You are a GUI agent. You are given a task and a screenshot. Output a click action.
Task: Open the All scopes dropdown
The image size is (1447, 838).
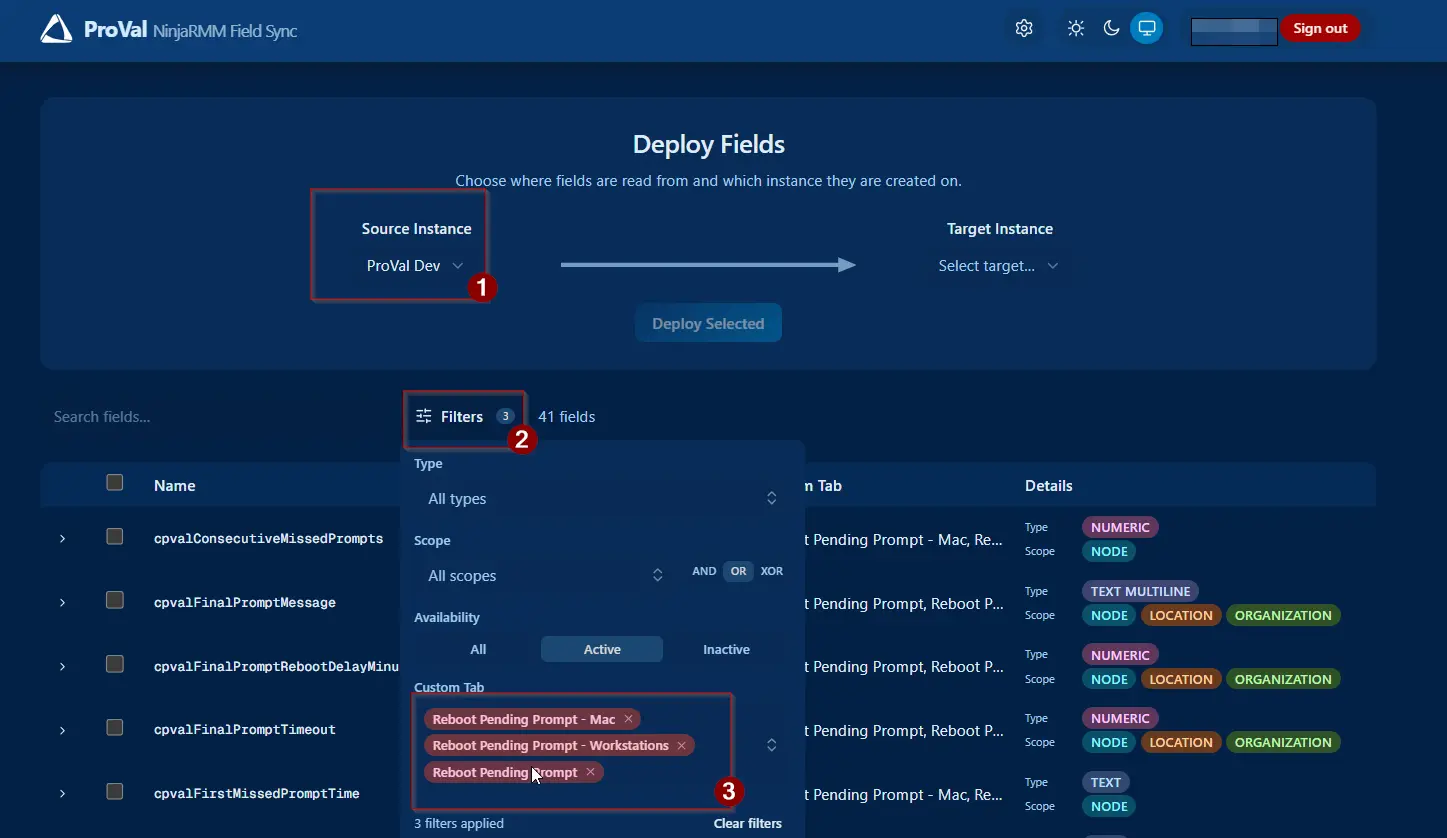click(x=545, y=575)
